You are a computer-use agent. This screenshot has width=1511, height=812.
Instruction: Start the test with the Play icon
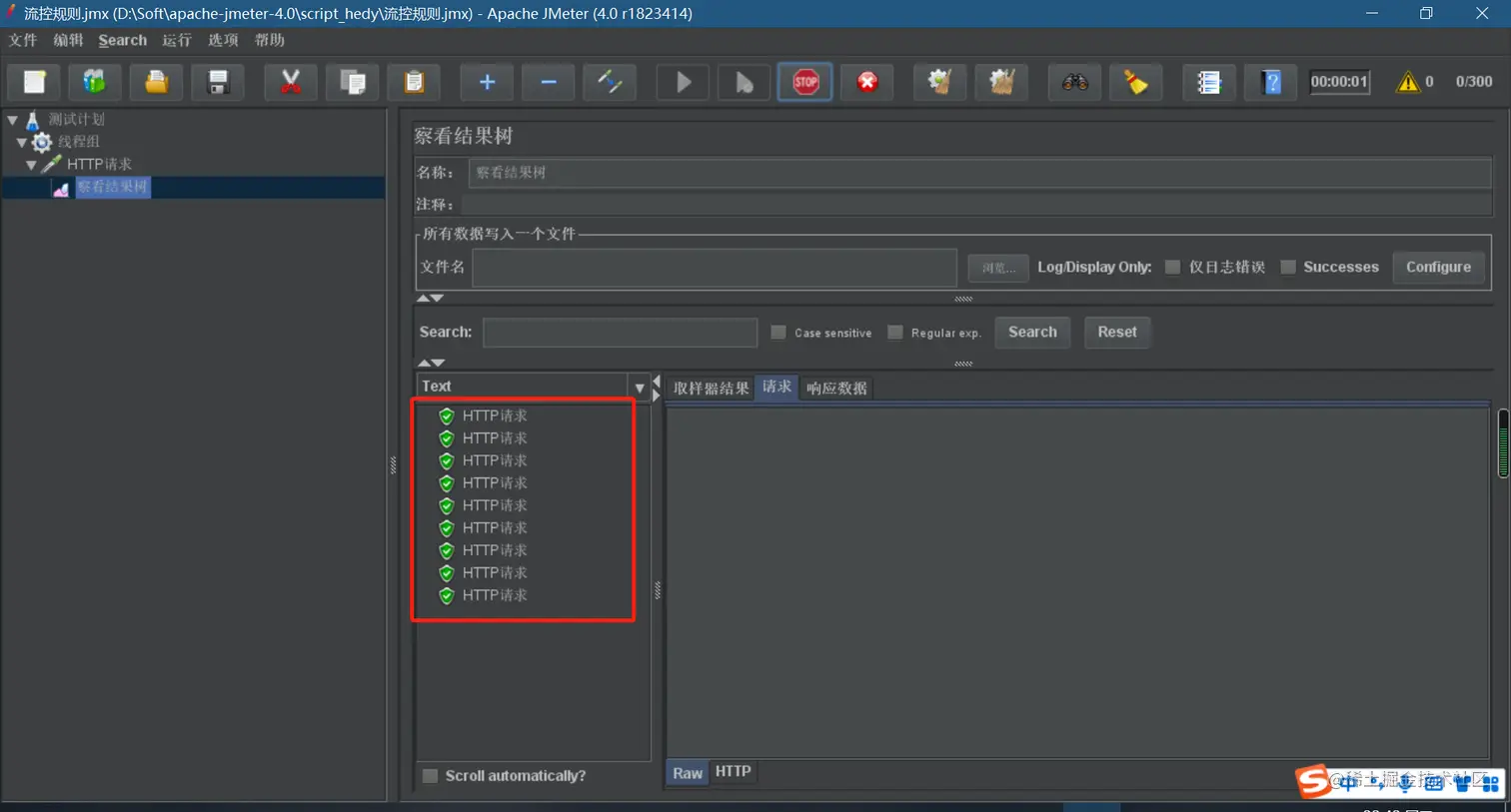683,82
